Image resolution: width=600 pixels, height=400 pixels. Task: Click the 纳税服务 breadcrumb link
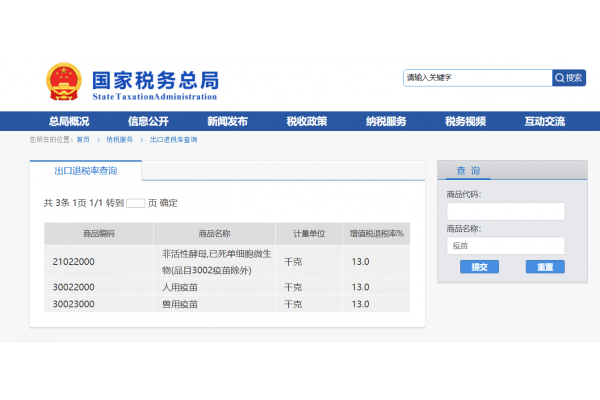click(x=119, y=140)
